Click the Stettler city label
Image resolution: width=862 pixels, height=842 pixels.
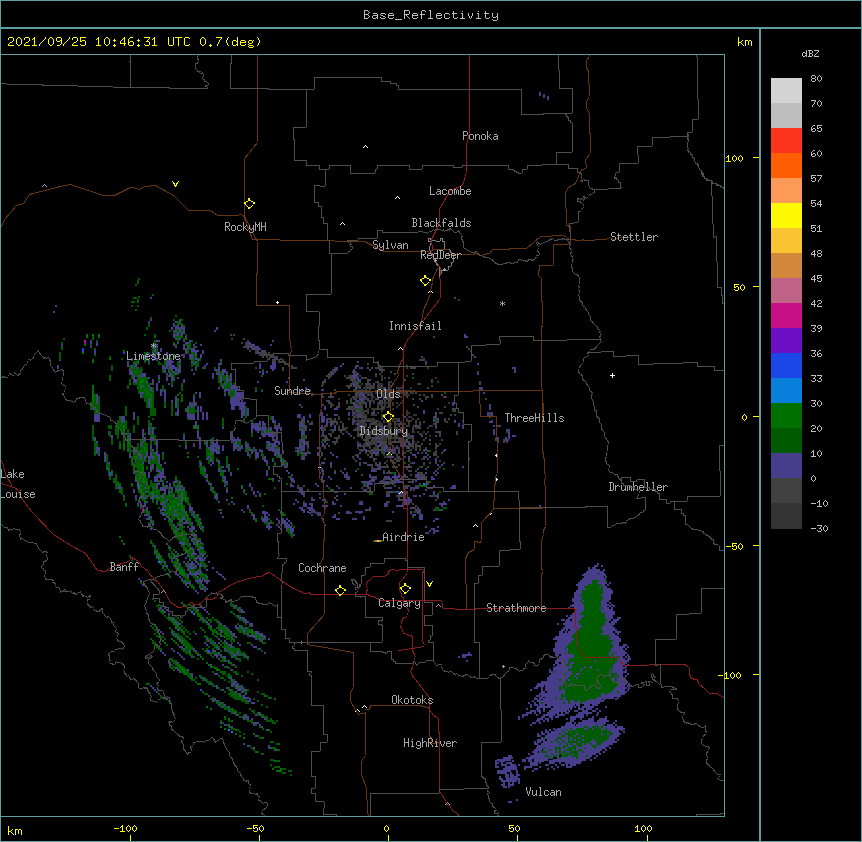pyautogui.click(x=634, y=237)
